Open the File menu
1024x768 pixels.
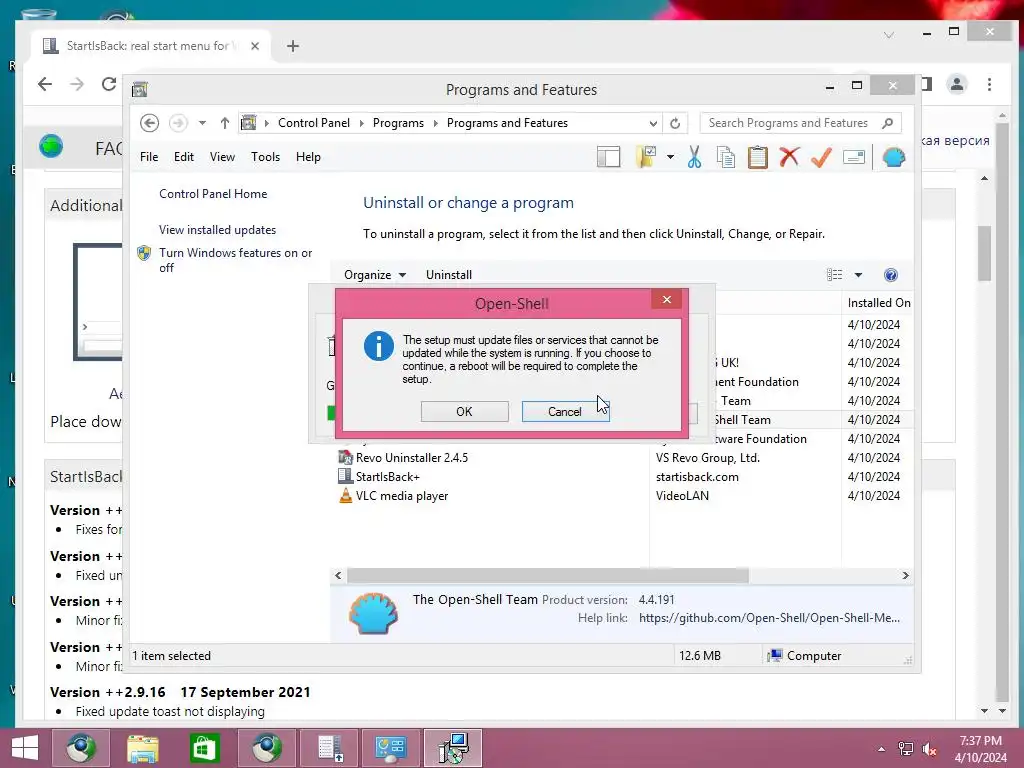149,157
